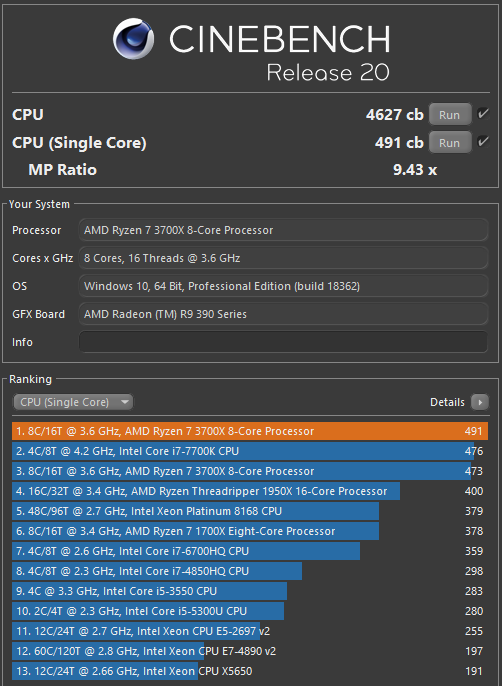Select the Xeon X5650 ranking row
Image resolution: width=502 pixels, height=686 pixels.
250,671
